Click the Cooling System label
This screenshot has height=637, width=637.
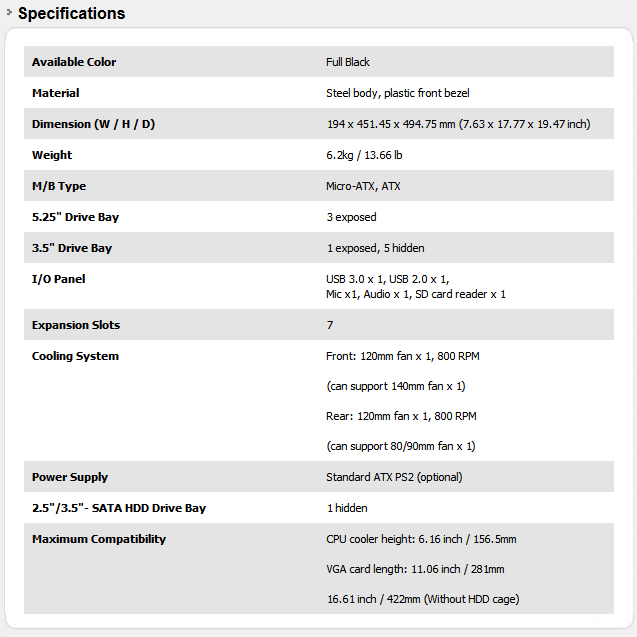(75, 356)
